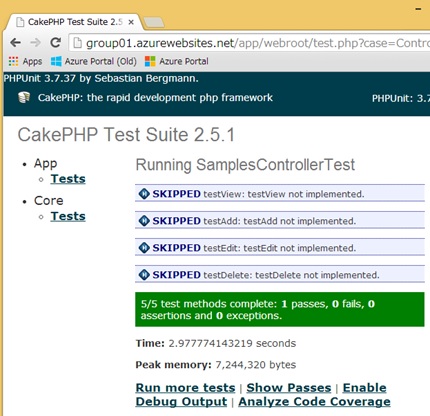Screen dimensions: 430x416
Task: Click the SKIPPED testEdit result row
Action: [280, 248]
